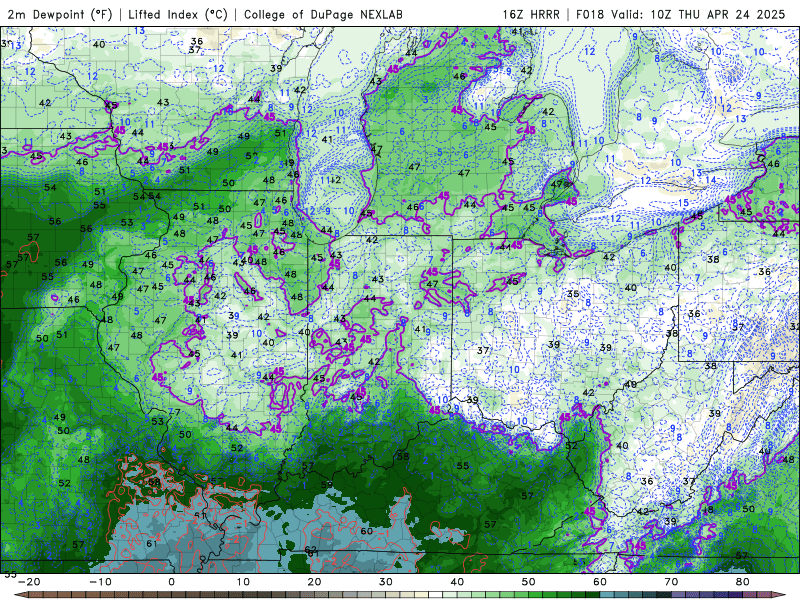The image size is (800, 600).
Task: Click the 30 label on the color scale
Action: (x=386, y=582)
